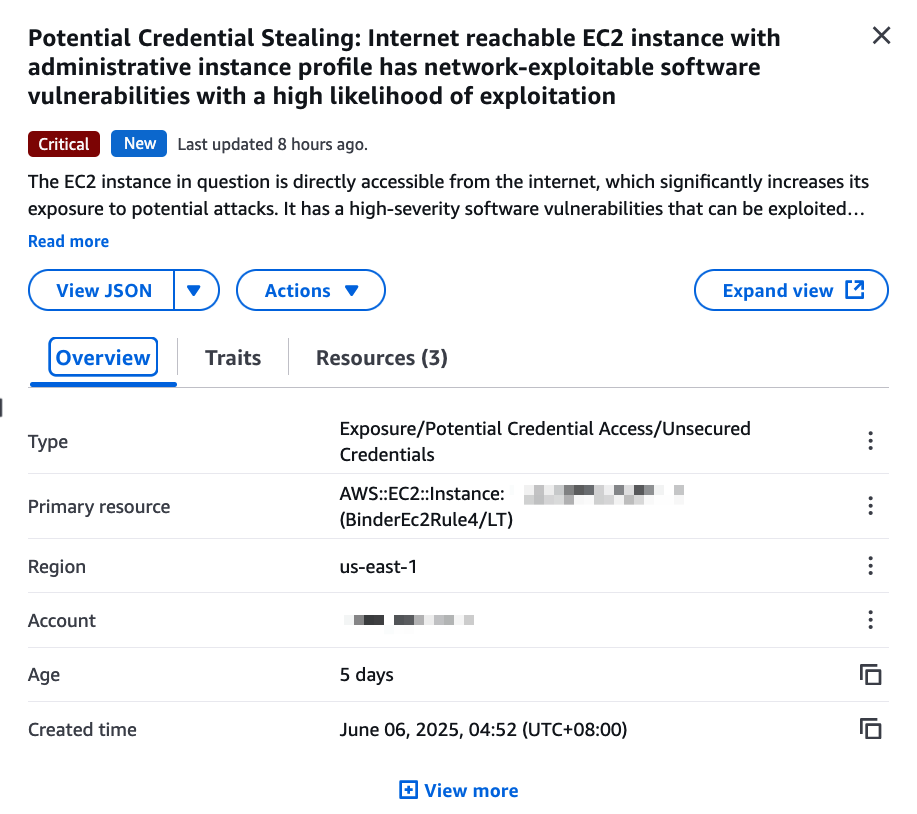The image size is (917, 814).
Task: Expand View more details
Action: pyautogui.click(x=458, y=790)
